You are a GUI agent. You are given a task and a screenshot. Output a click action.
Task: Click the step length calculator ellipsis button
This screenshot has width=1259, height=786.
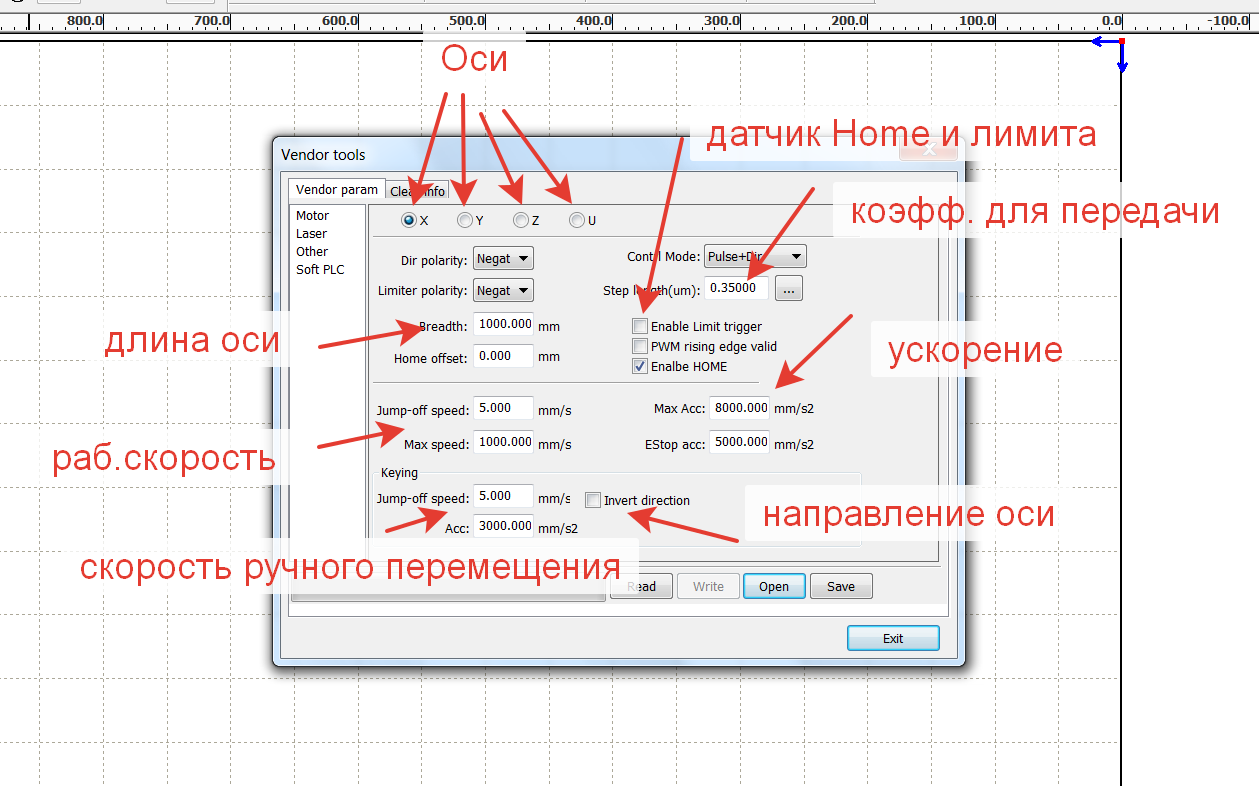click(x=789, y=289)
